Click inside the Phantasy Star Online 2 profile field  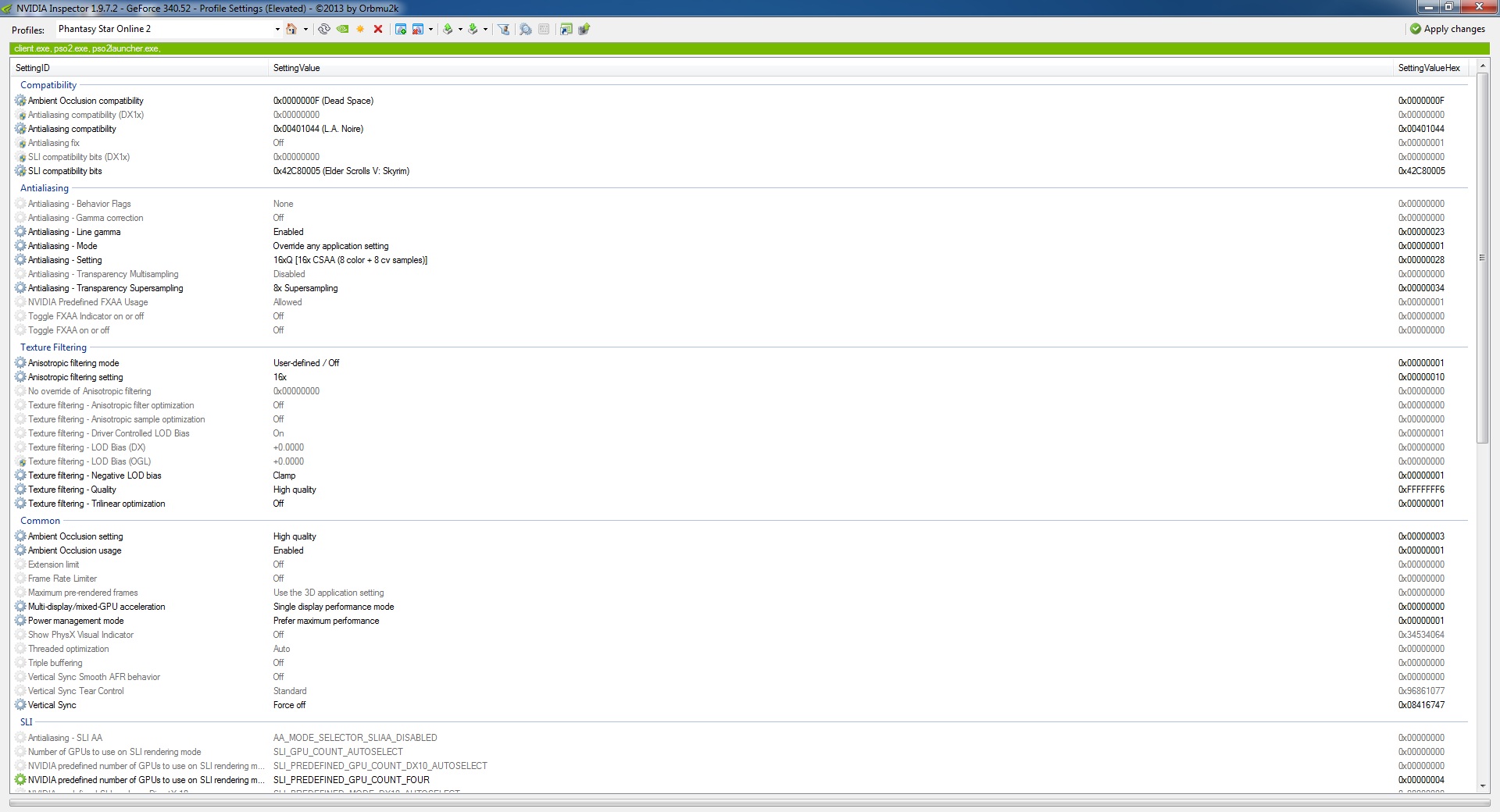(162, 29)
